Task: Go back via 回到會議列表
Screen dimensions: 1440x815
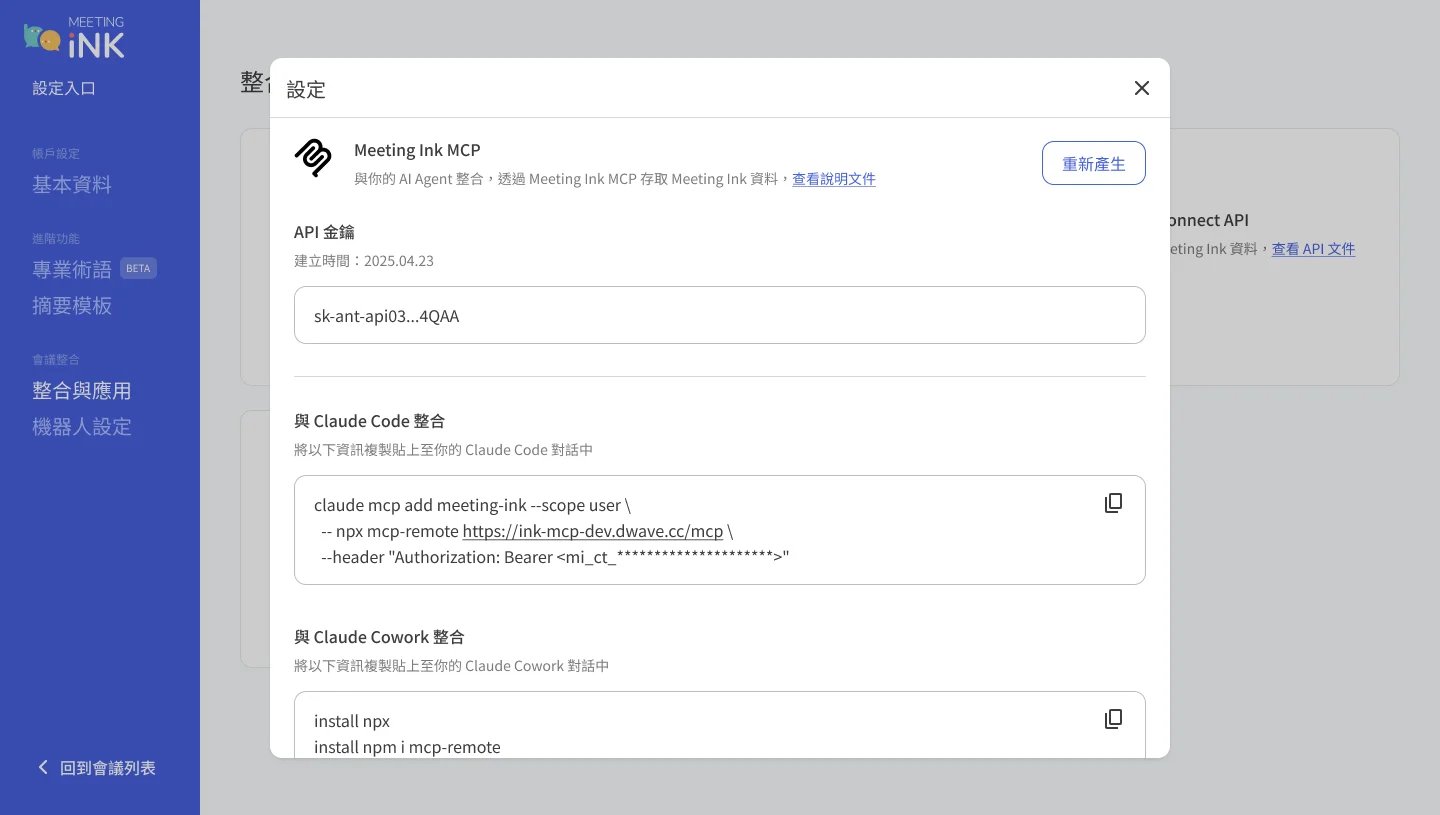Action: tap(108, 768)
